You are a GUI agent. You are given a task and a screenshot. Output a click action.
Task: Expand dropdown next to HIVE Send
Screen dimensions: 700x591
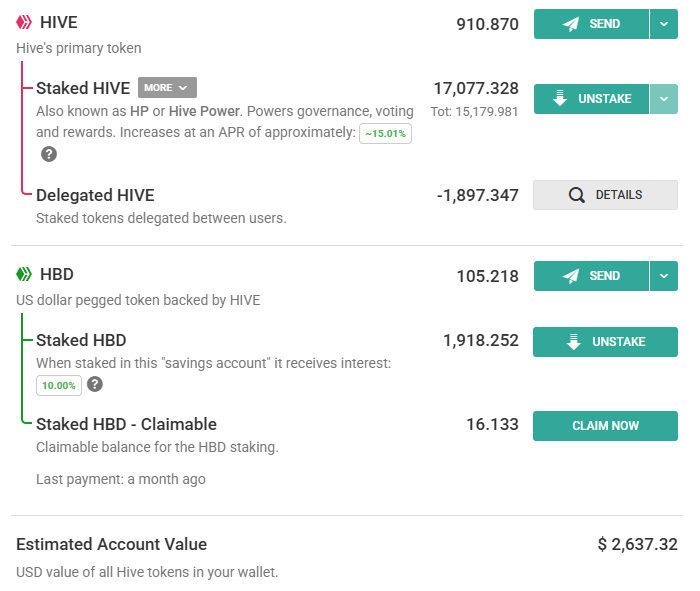[664, 24]
